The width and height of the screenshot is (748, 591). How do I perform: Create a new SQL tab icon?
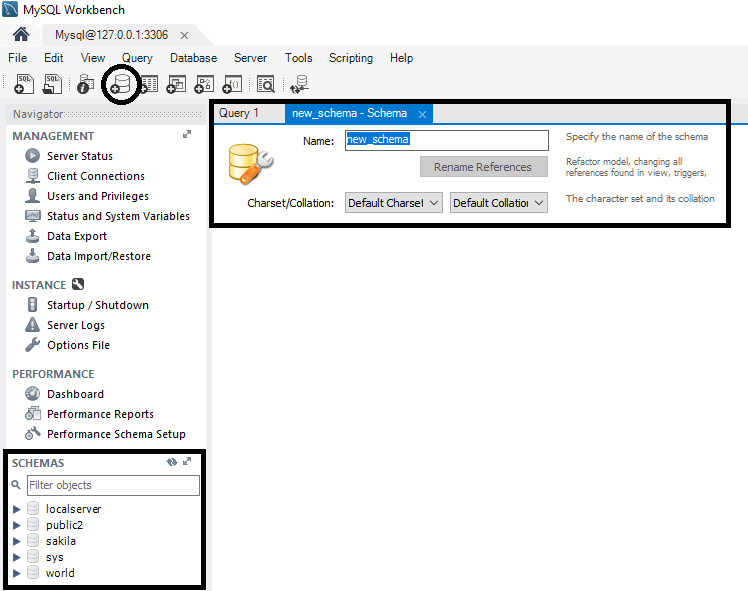point(25,85)
